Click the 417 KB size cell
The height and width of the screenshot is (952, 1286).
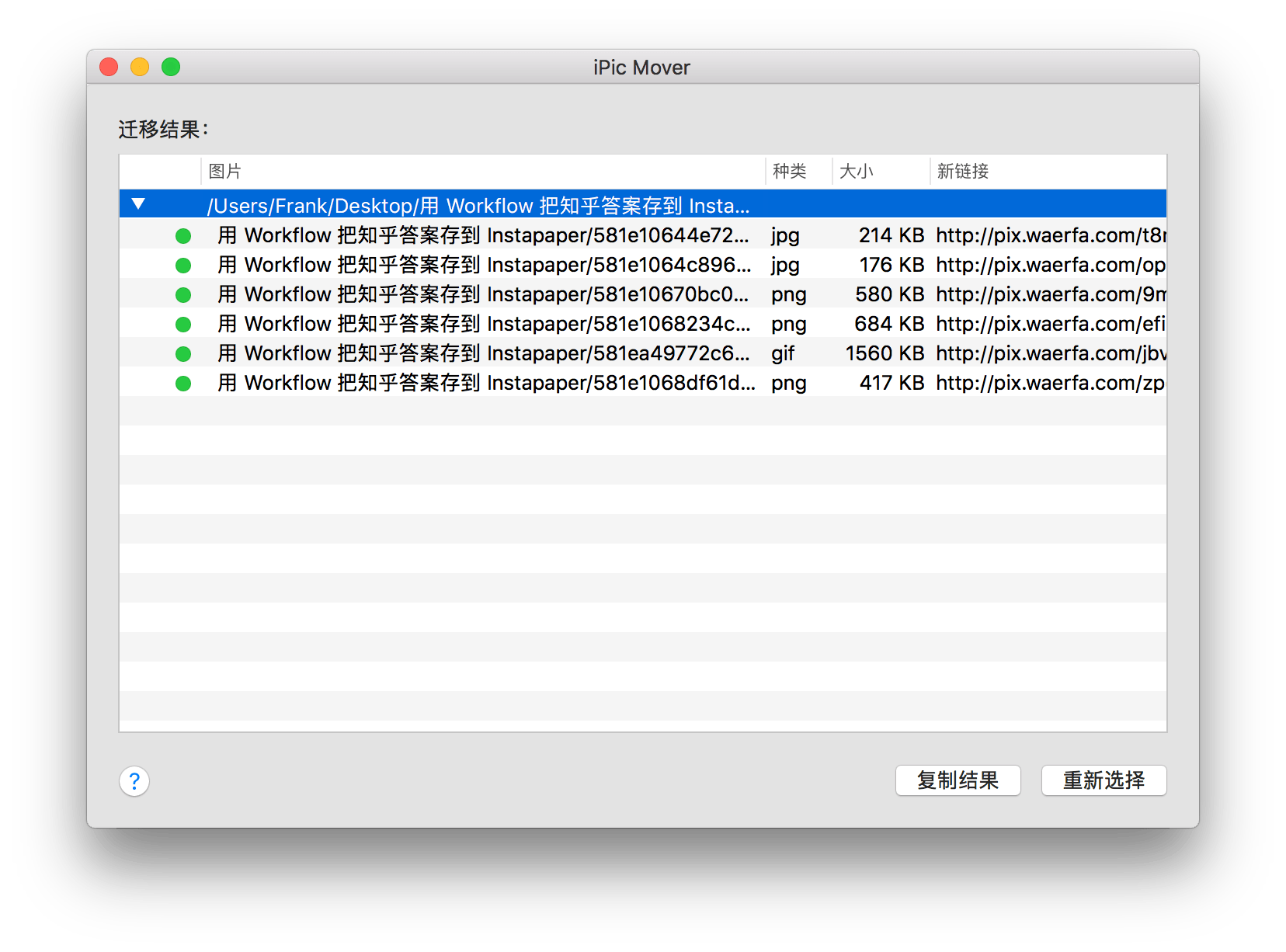pos(892,383)
